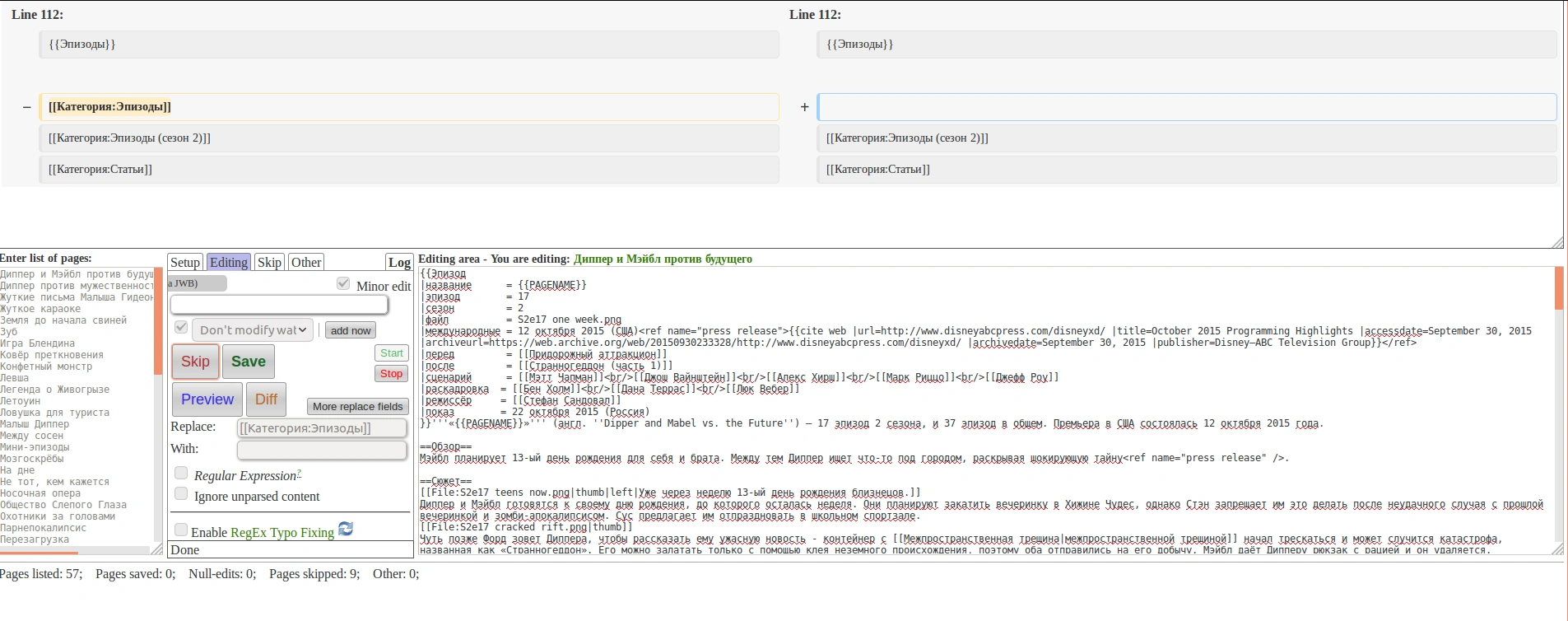Switch to the Setup tab
The height and width of the screenshot is (621, 1568).
(185, 262)
